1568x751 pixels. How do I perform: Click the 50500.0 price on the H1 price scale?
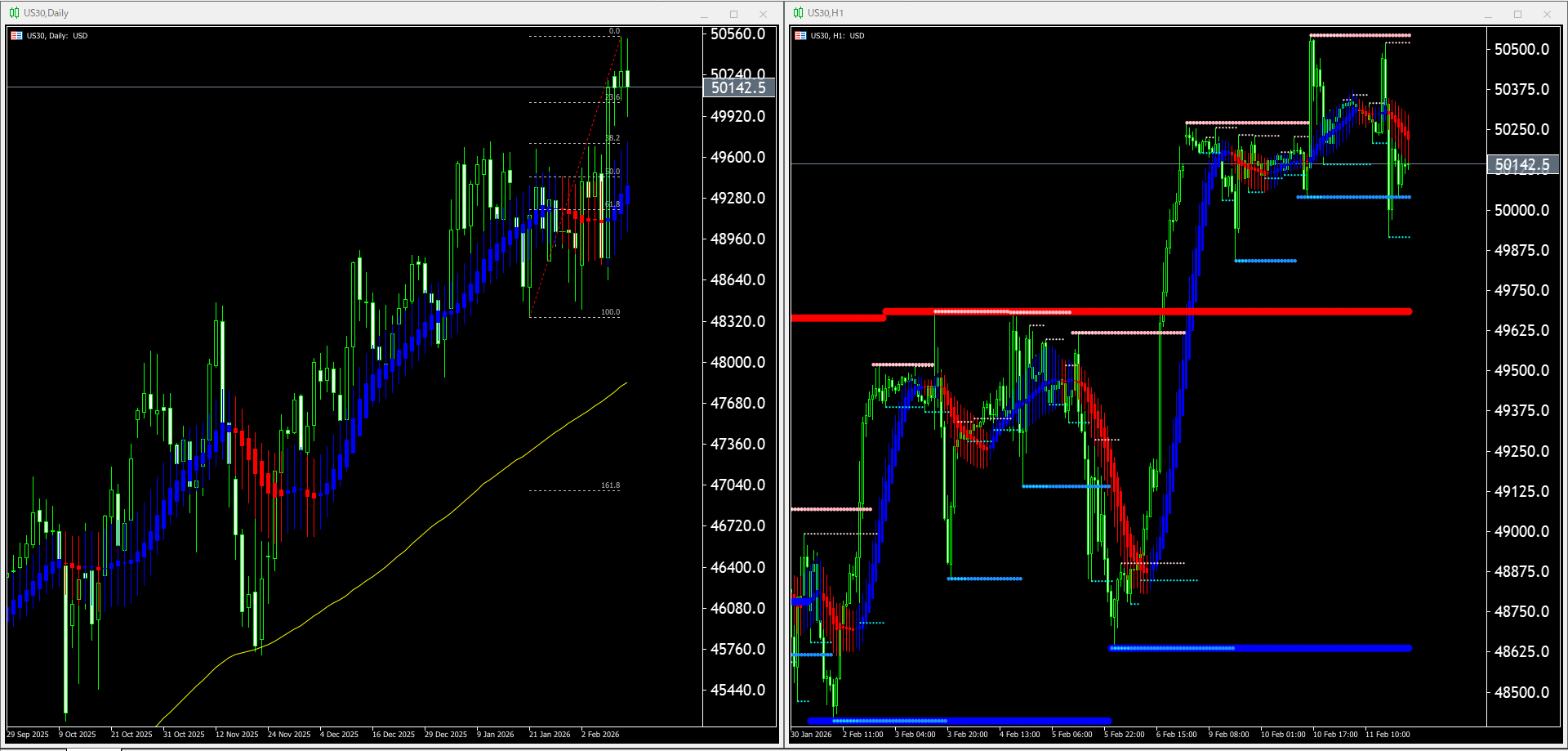click(x=1521, y=49)
